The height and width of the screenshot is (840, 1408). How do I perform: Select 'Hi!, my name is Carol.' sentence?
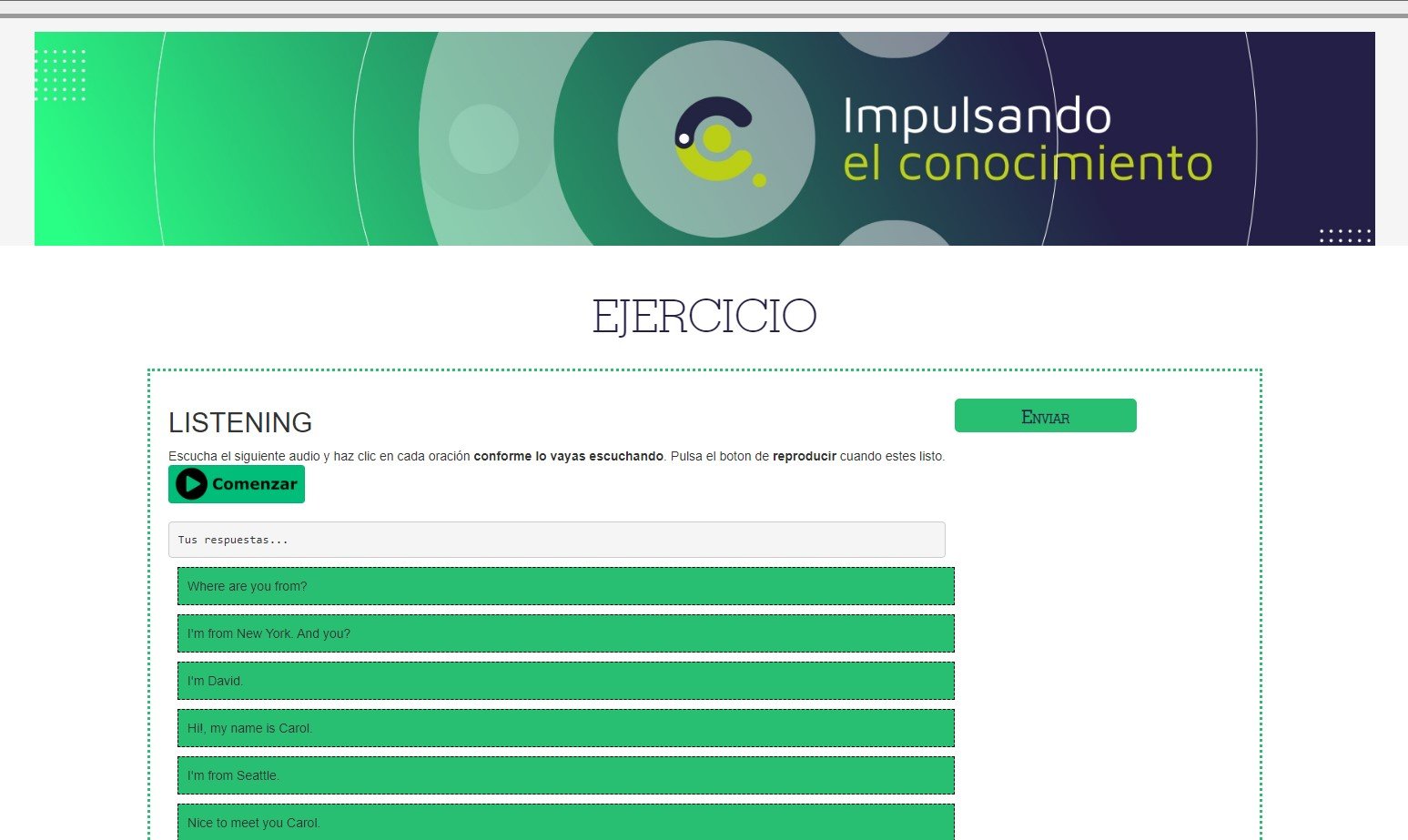point(565,728)
